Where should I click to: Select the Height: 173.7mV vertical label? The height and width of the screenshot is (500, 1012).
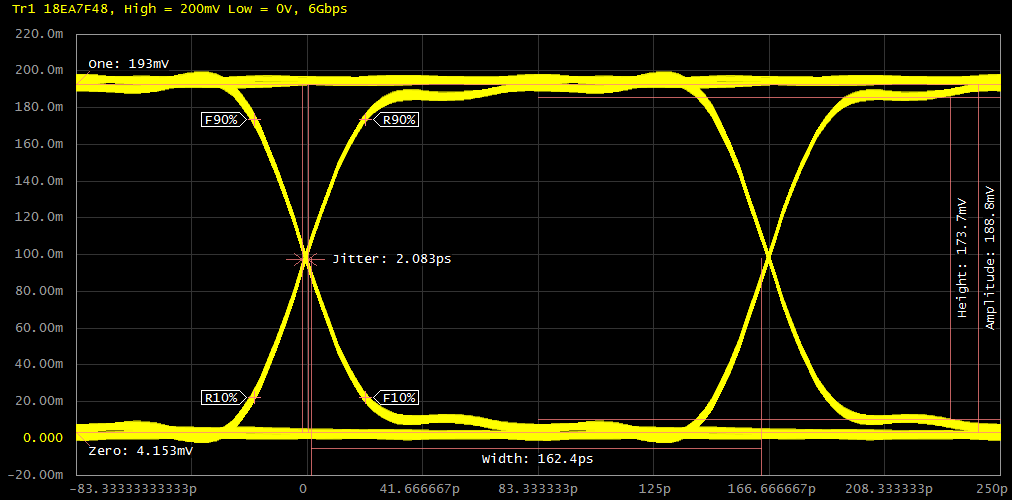pyautogui.click(x=962, y=257)
